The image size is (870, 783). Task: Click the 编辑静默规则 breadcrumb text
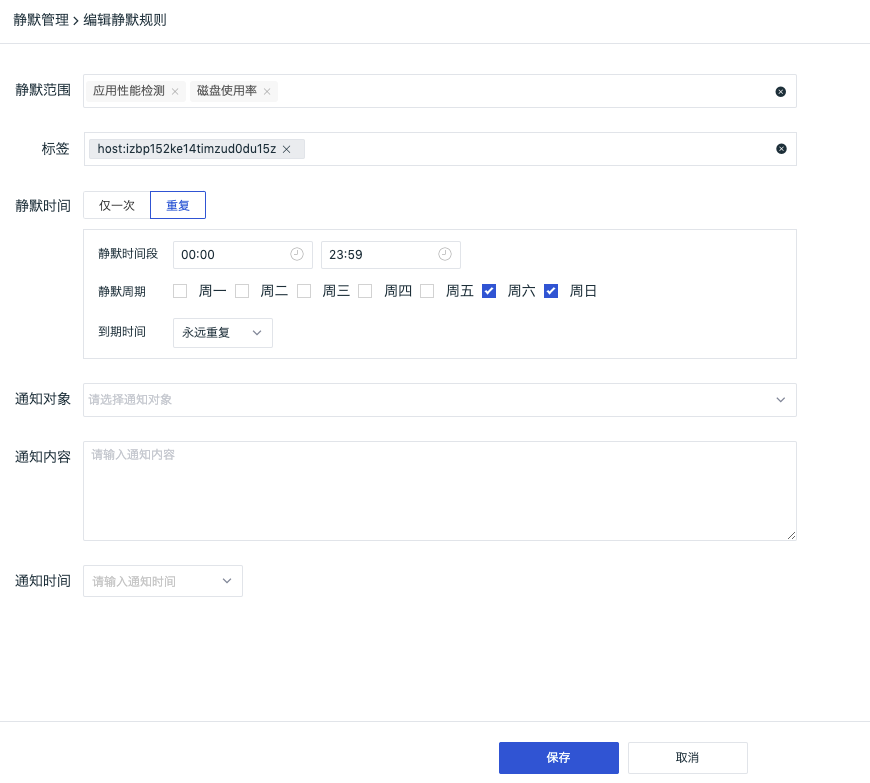point(125,20)
